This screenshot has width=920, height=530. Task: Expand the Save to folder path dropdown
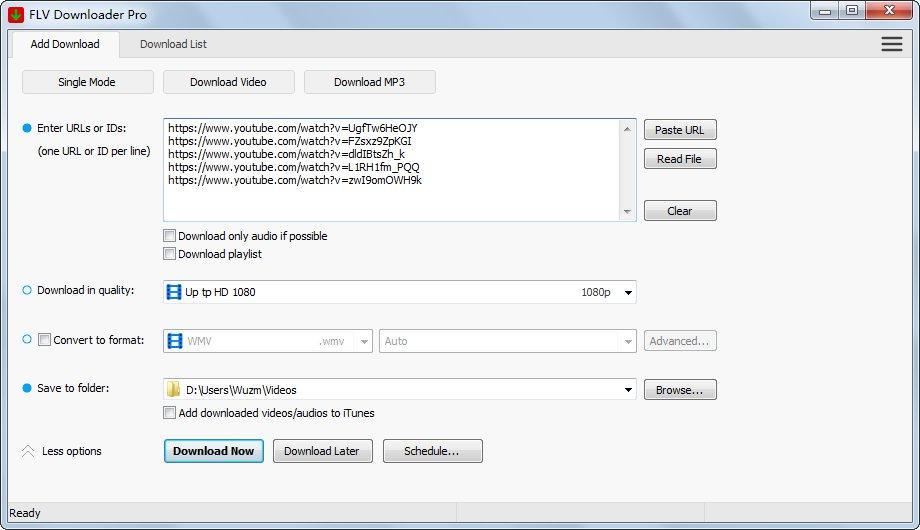(628, 390)
